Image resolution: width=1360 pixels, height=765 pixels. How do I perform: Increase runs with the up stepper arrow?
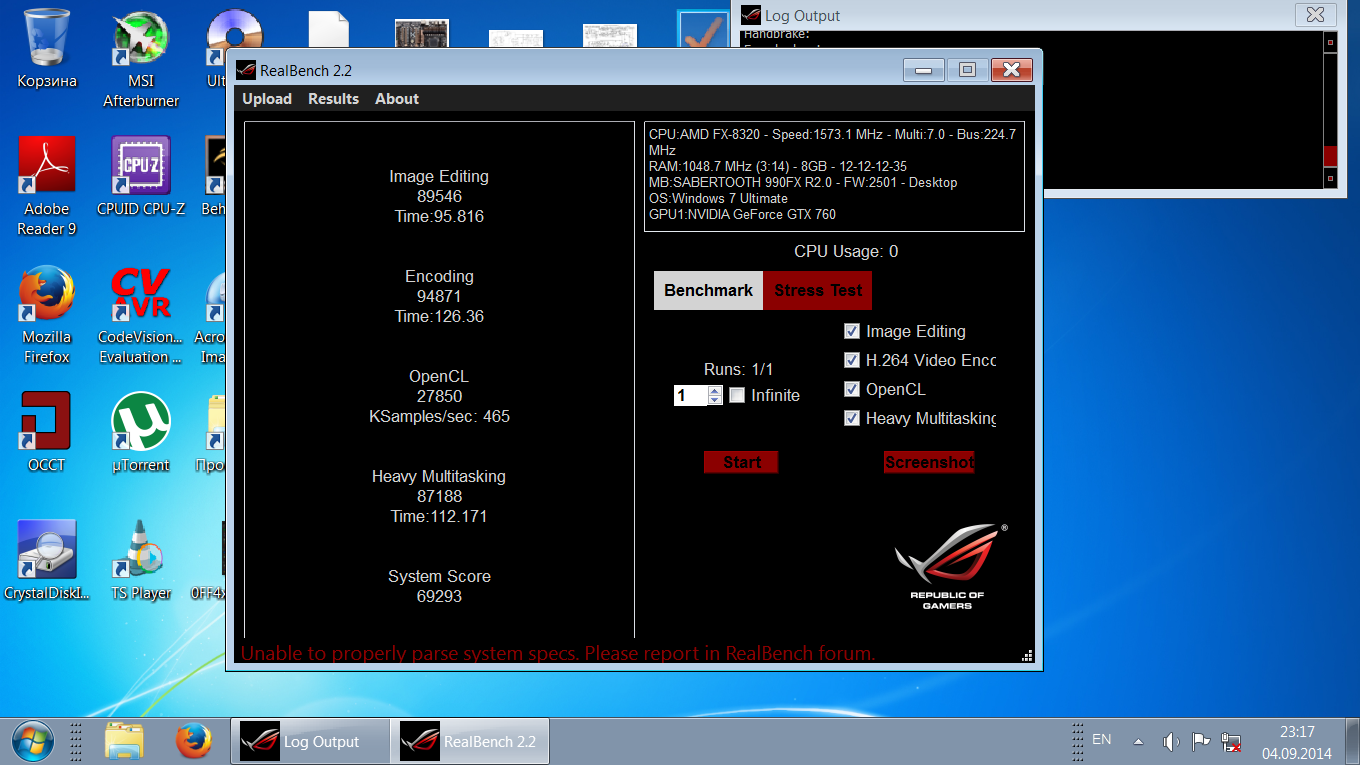[714, 391]
